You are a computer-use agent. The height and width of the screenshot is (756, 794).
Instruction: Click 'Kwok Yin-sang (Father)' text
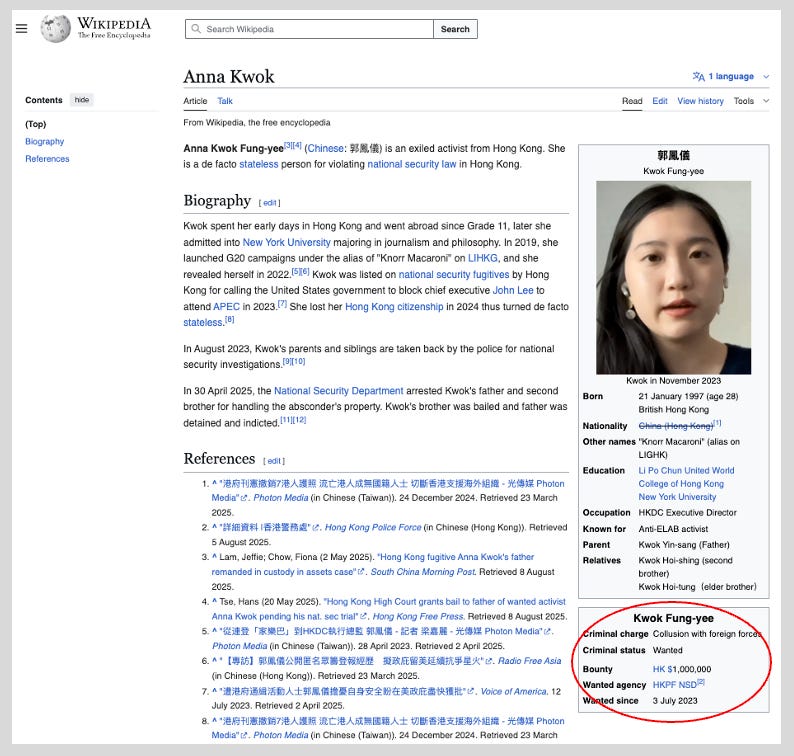tap(684, 545)
